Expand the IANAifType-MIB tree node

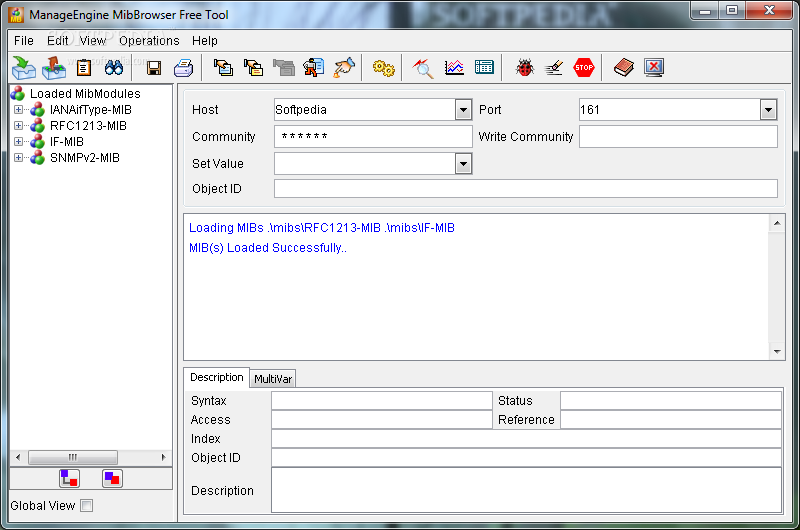18,110
